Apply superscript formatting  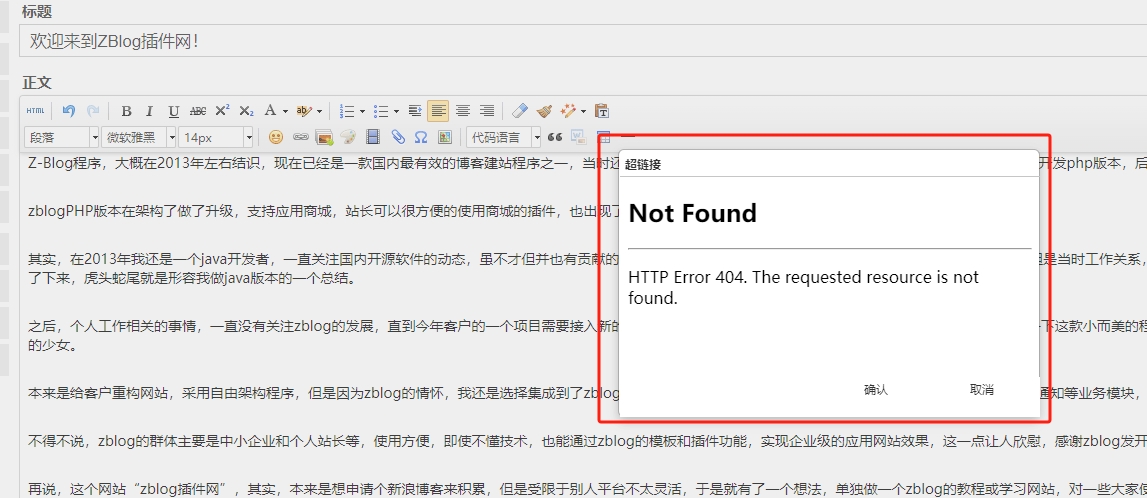(222, 111)
